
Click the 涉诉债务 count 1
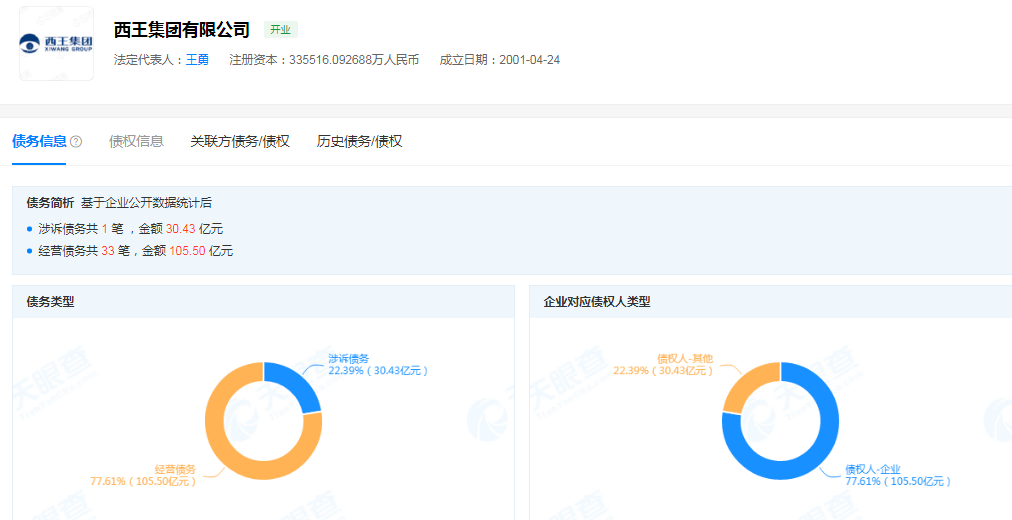point(105,228)
